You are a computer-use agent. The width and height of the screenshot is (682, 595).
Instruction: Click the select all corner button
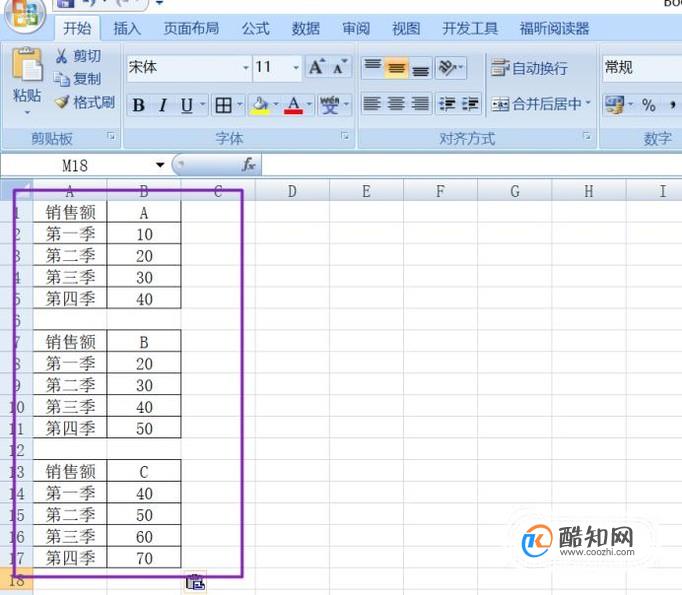click(x=17, y=191)
